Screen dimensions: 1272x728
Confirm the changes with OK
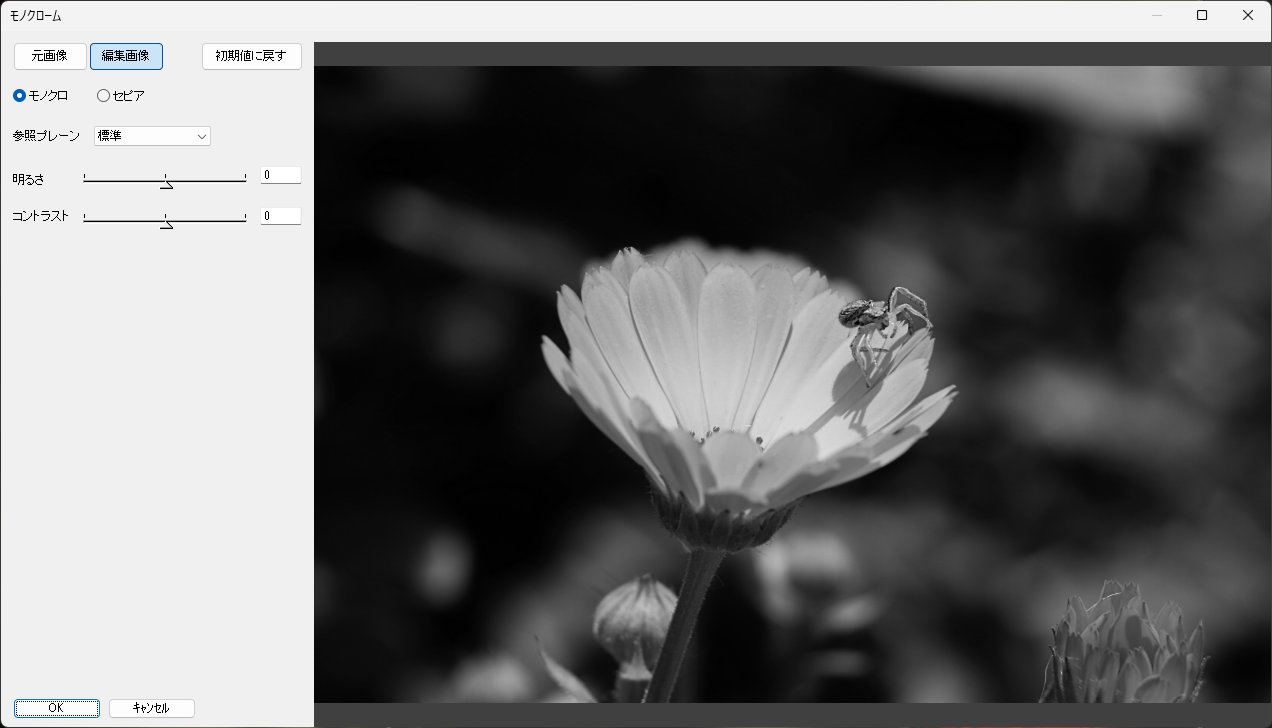56,708
